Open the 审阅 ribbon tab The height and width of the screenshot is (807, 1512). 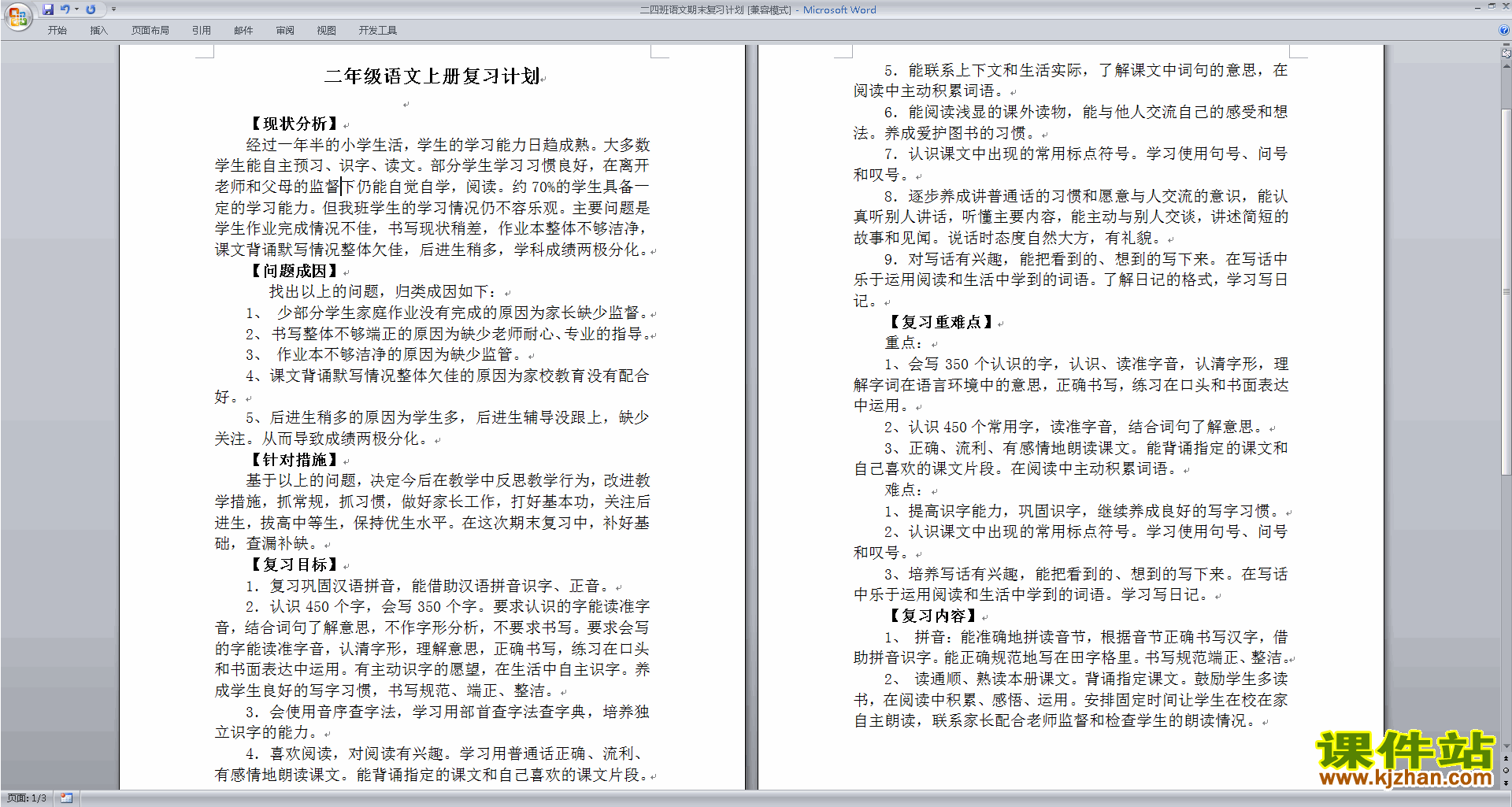(x=285, y=31)
